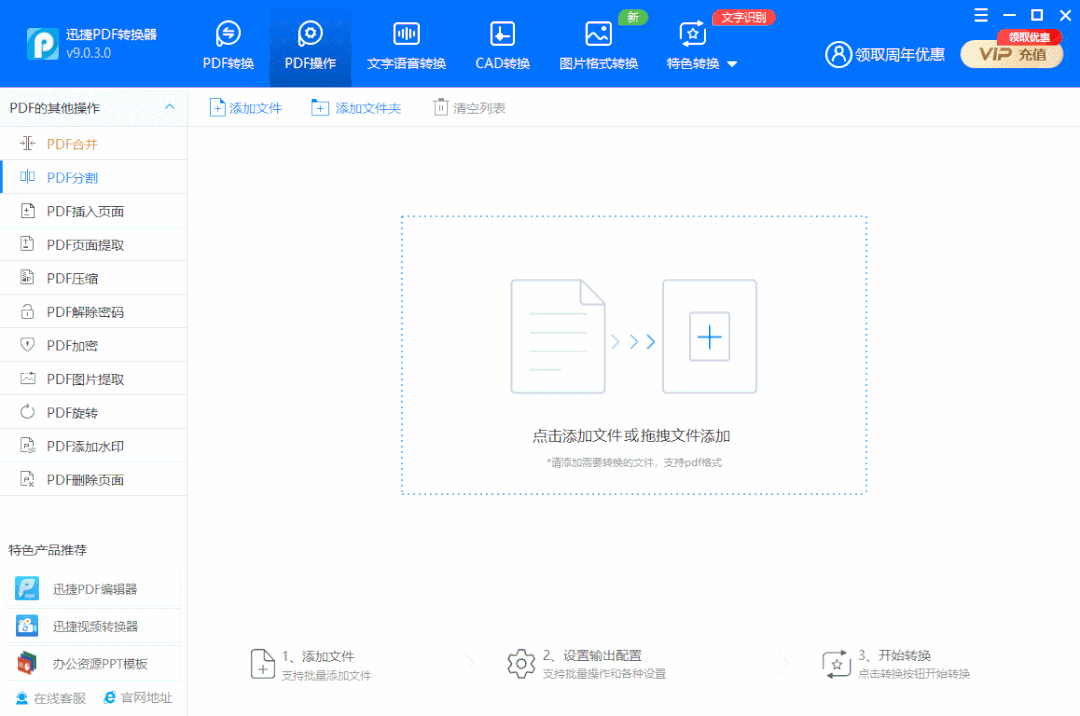Open 迅捷视频转换器 product recommendation
Viewport: 1080px width, 716px height.
click(94, 626)
